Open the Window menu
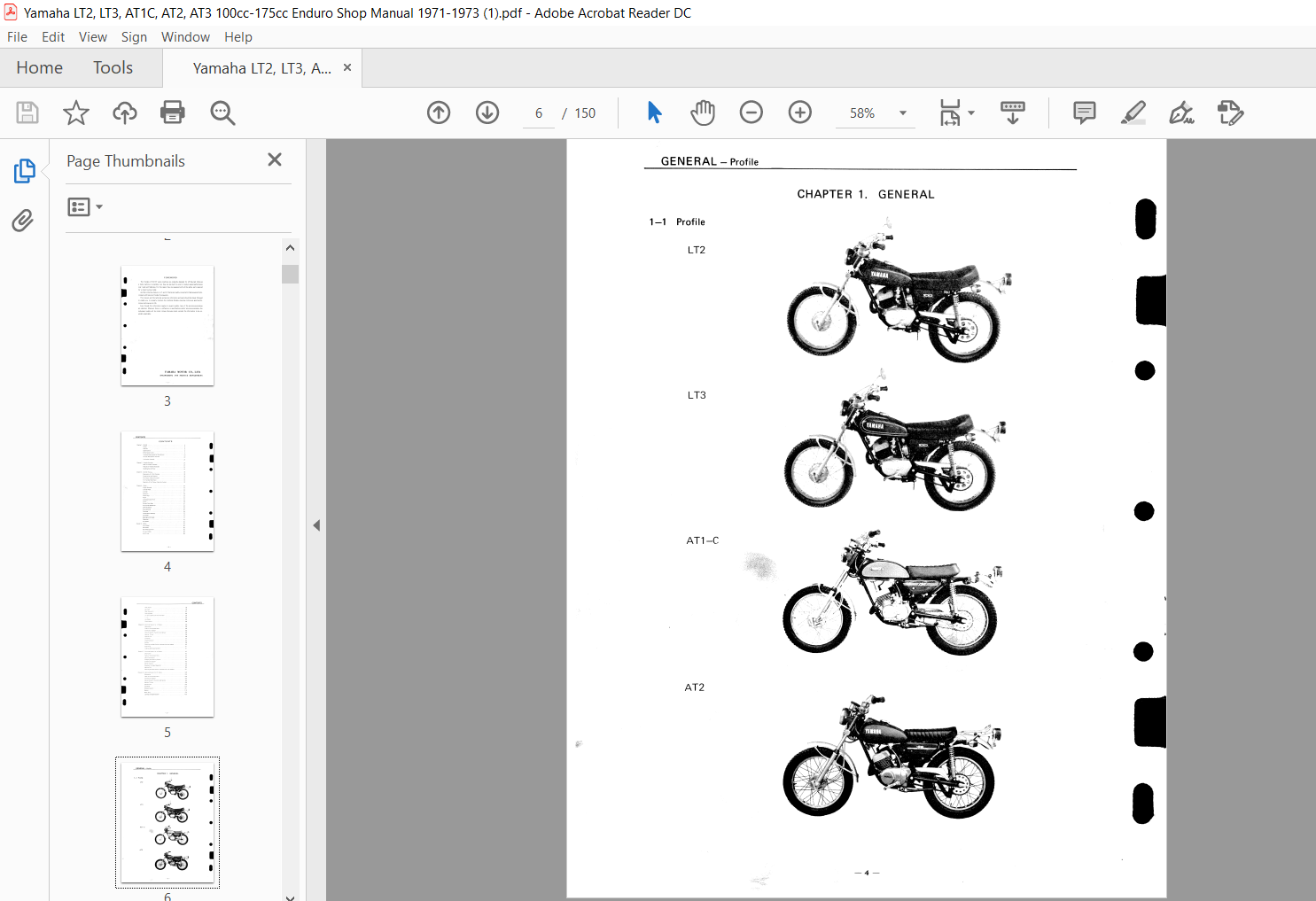This screenshot has height=901, width=1316. (185, 37)
